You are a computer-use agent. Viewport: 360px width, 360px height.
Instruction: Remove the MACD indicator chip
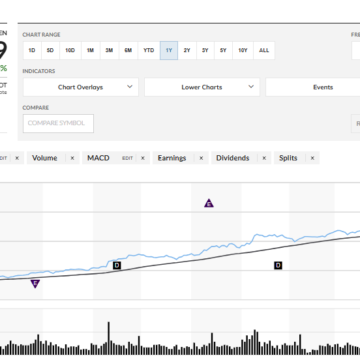pyautogui.click(x=143, y=158)
